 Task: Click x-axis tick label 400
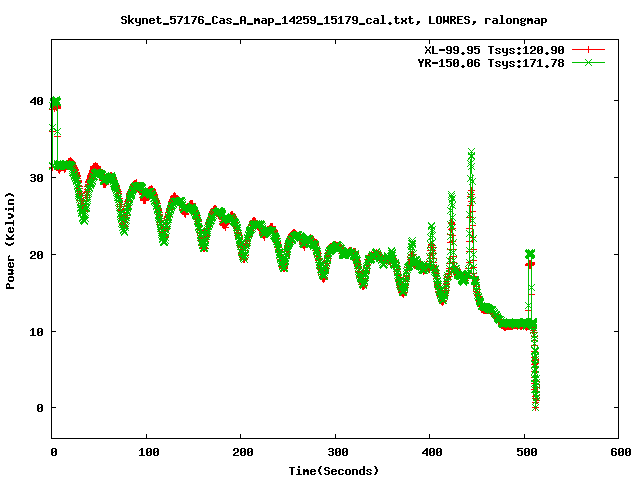pyautogui.click(x=432, y=452)
